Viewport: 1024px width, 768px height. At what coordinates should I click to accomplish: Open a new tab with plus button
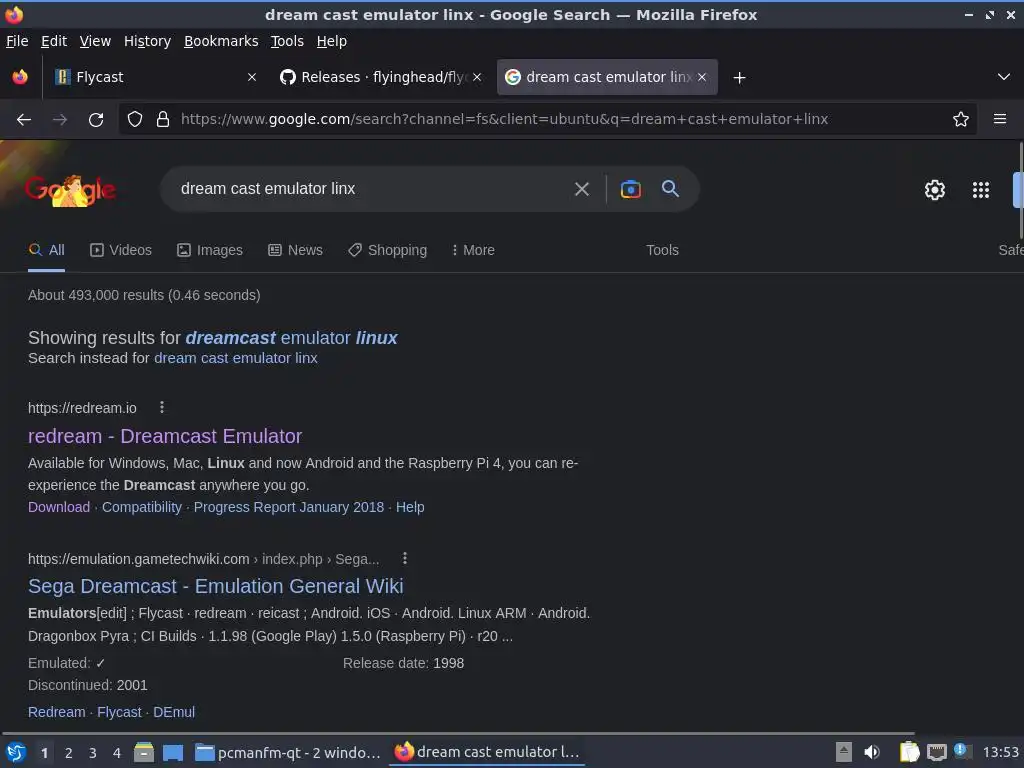(x=739, y=78)
